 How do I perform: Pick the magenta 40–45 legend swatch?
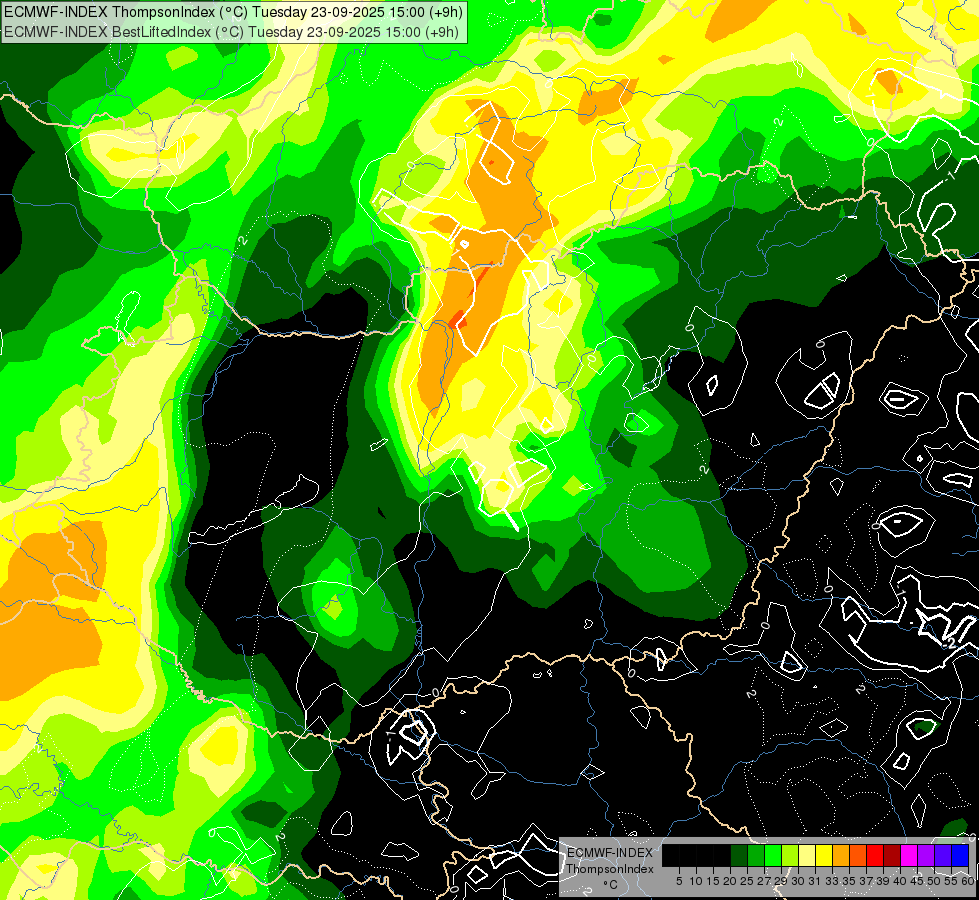[x=909, y=855]
